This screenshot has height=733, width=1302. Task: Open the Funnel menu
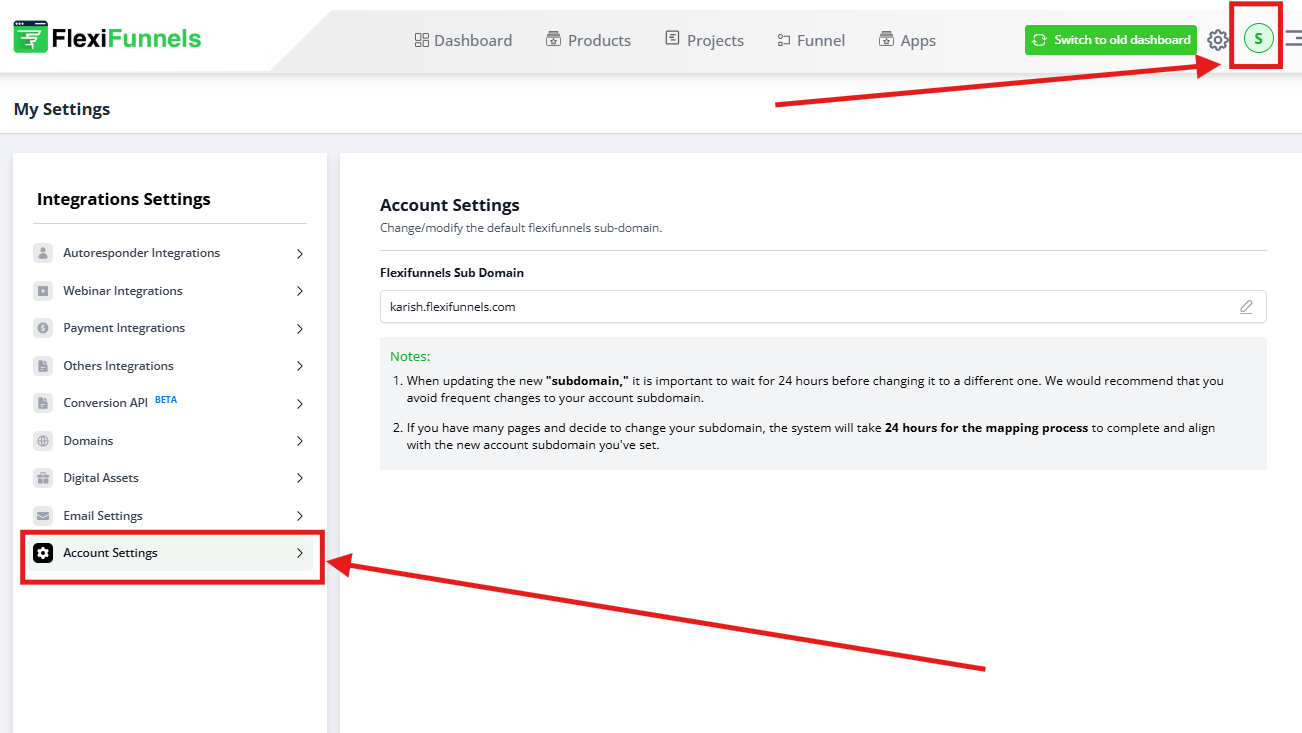[810, 40]
